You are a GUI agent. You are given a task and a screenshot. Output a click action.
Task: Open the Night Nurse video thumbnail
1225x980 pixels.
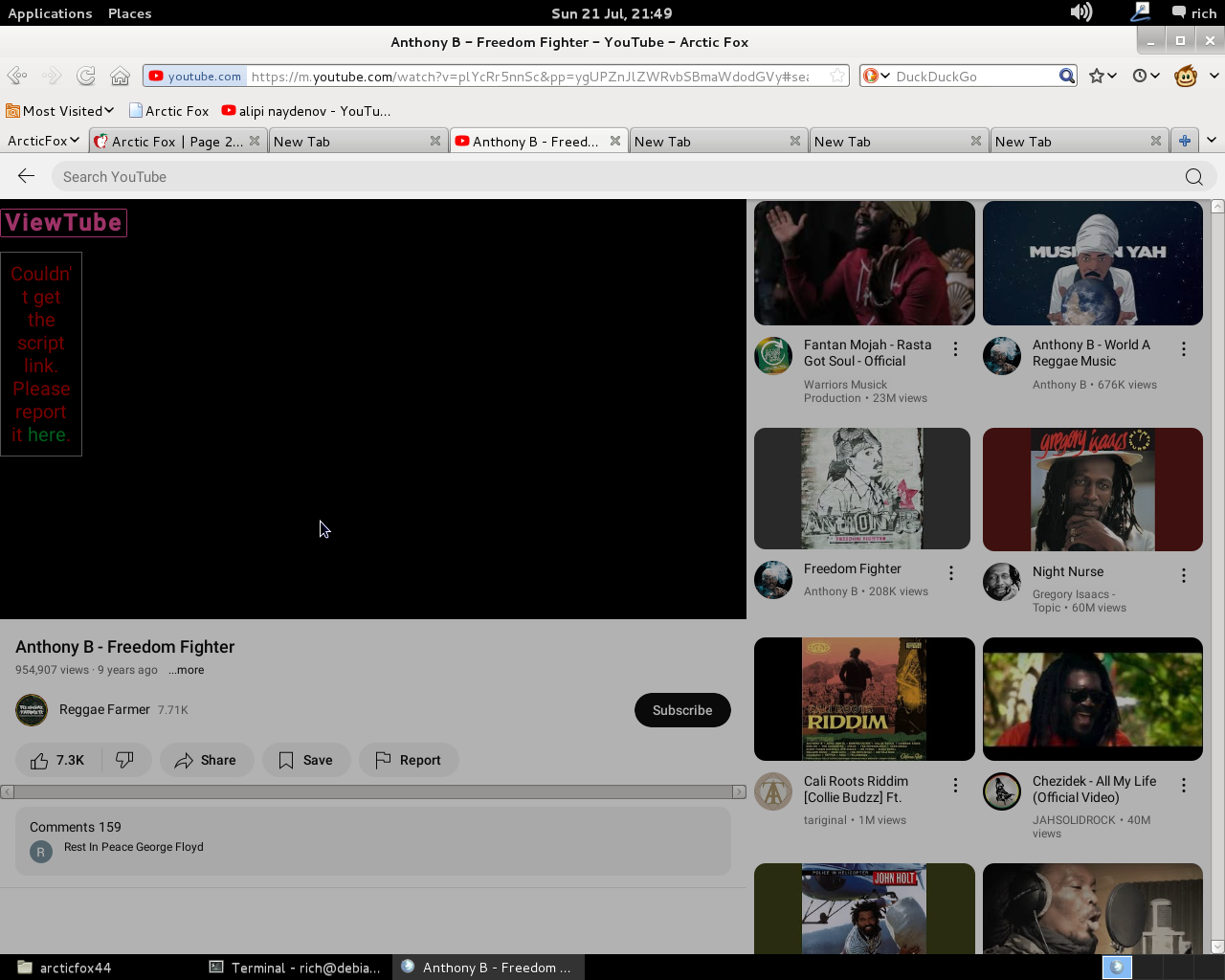pos(1093,489)
